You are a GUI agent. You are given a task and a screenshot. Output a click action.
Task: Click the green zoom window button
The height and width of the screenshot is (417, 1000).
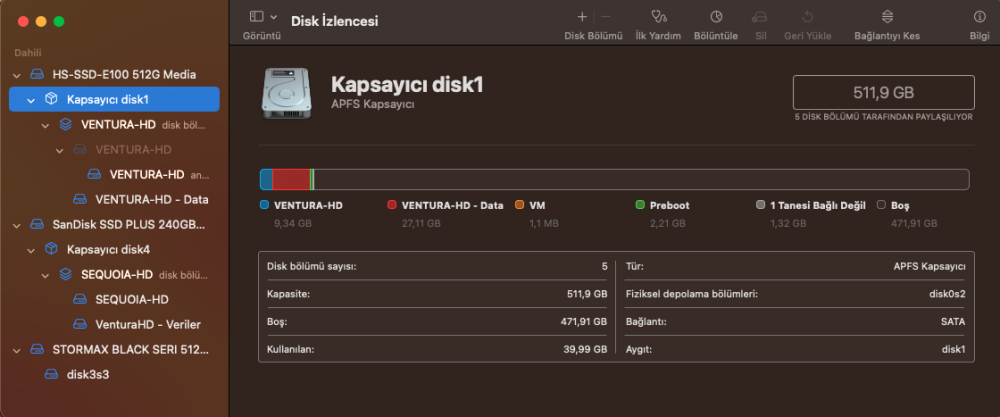[59, 22]
